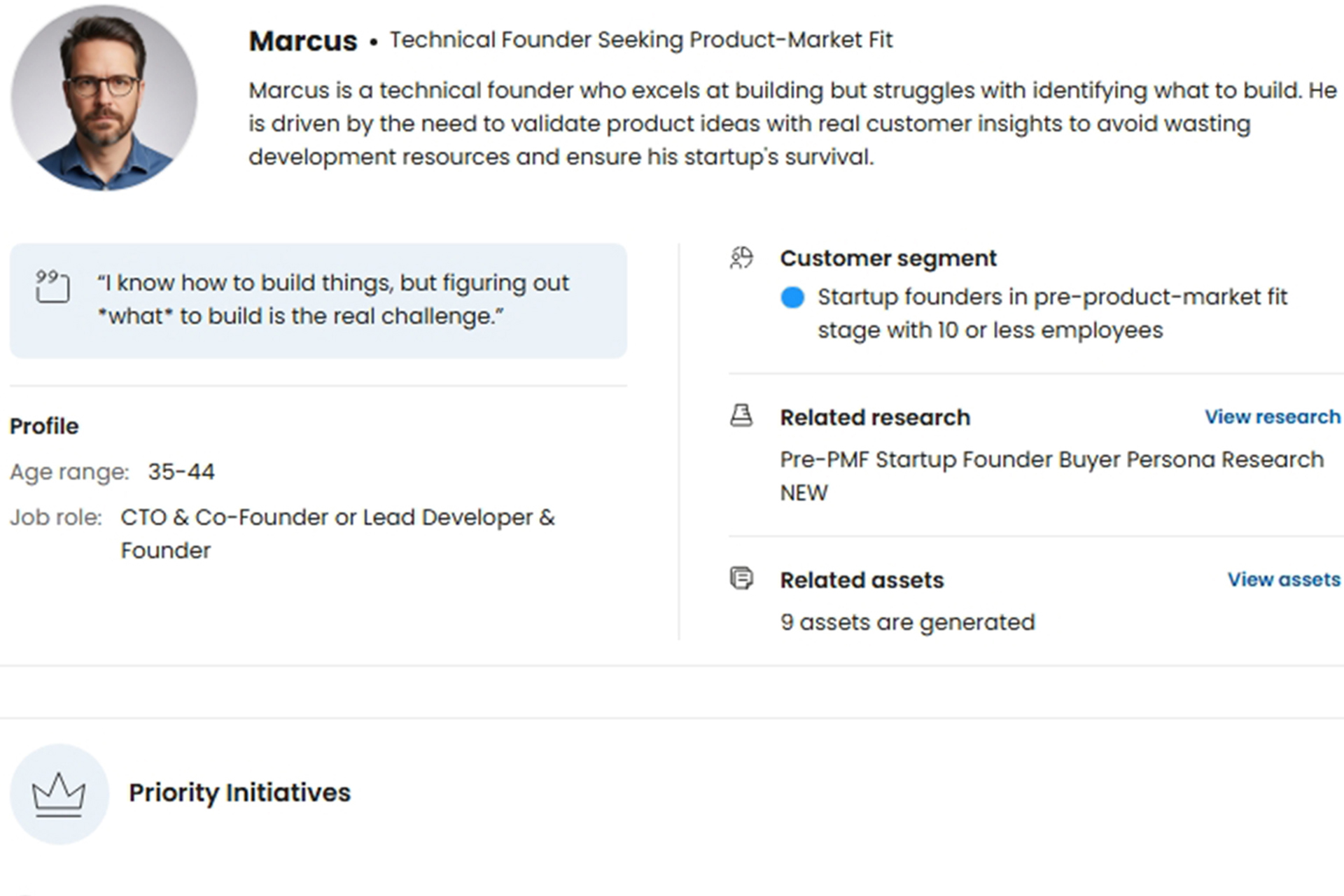Click the NEW badge under related research
The height and width of the screenshot is (896, 1344).
pyautogui.click(x=804, y=493)
